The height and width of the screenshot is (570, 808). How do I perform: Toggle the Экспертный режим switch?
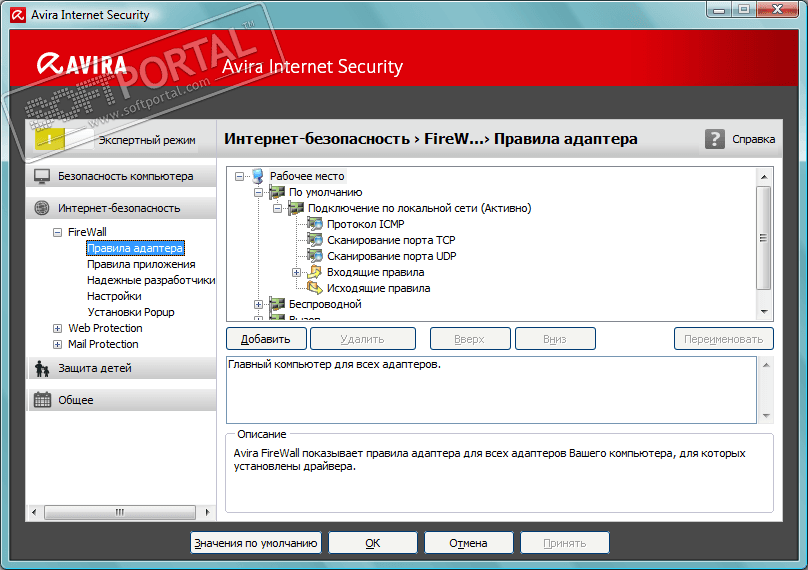pyautogui.click(x=64, y=139)
